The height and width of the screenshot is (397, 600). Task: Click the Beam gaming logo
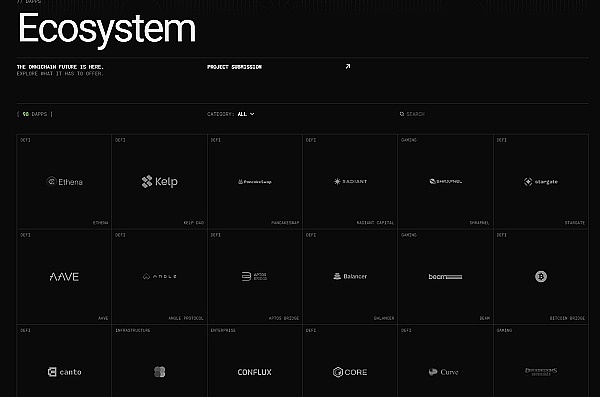pos(445,276)
